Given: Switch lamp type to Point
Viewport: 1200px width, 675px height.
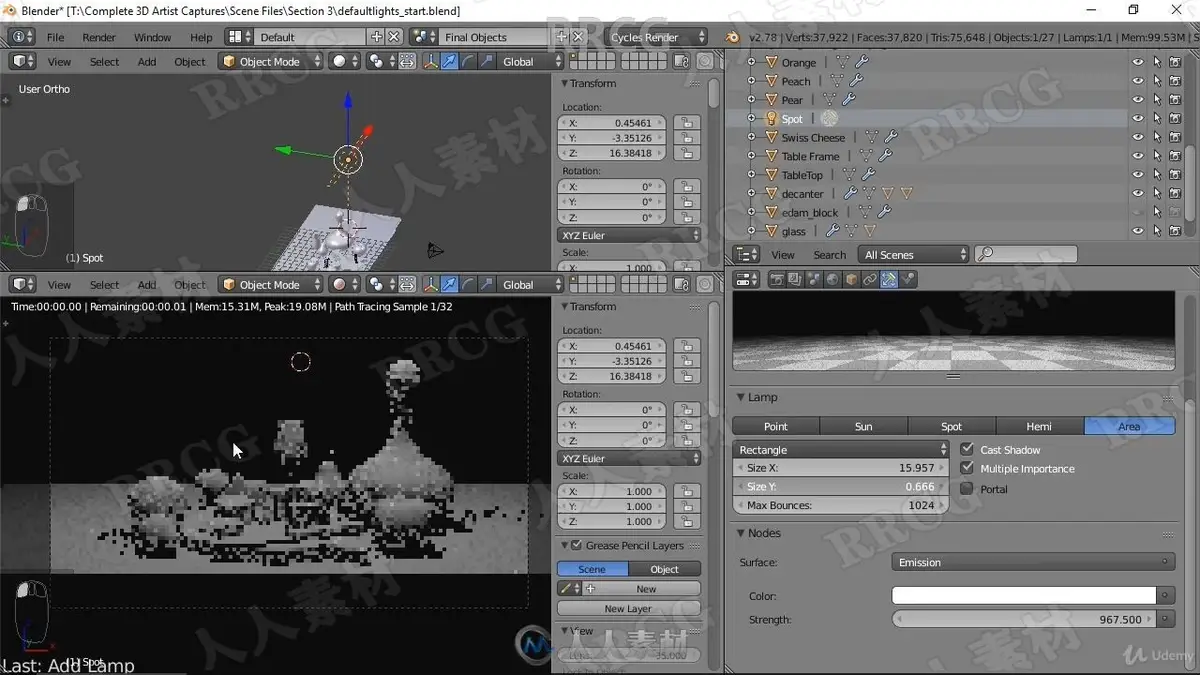Looking at the screenshot, I should click(x=776, y=426).
